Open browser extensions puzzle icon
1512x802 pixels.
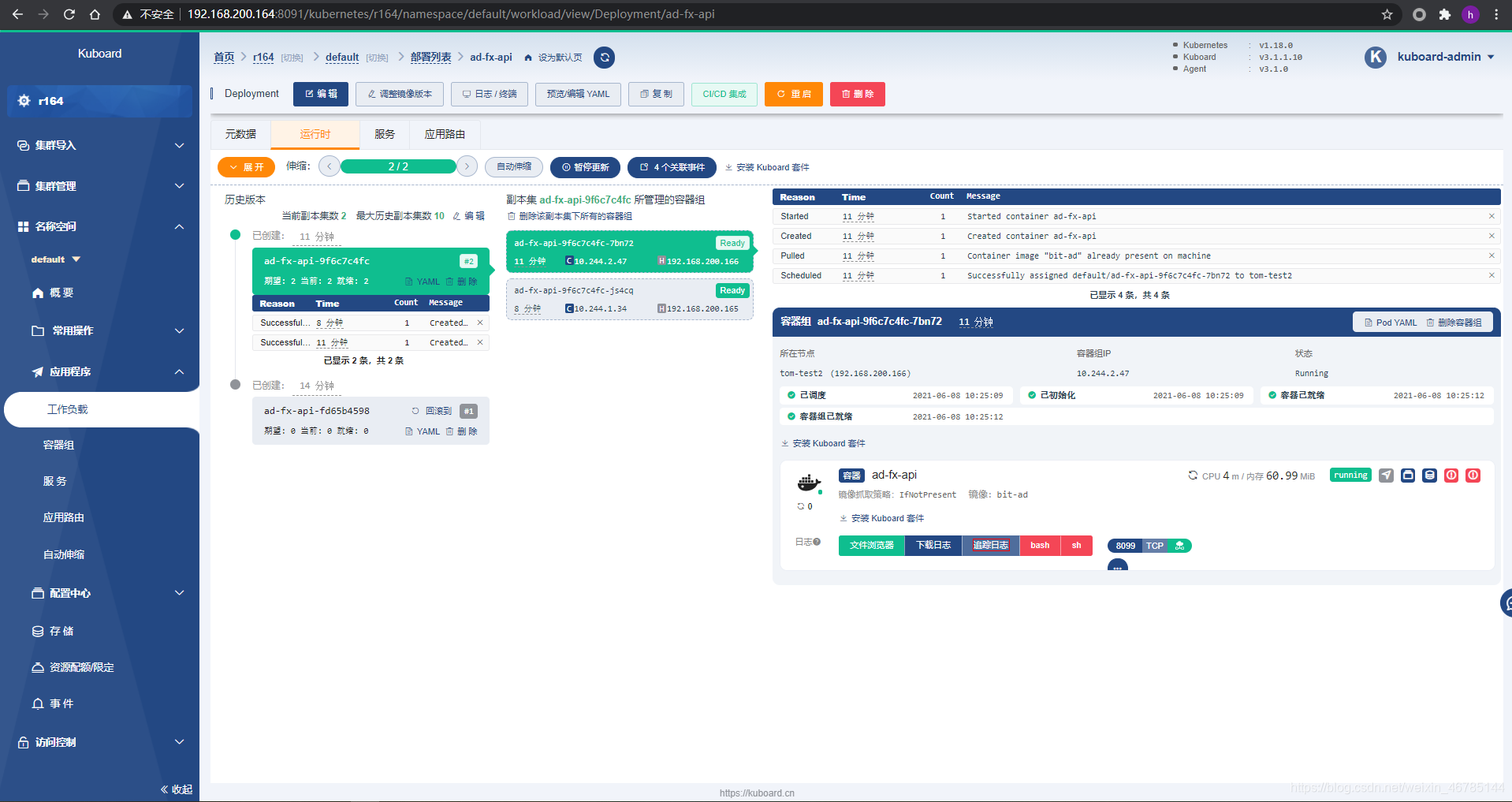1445,14
